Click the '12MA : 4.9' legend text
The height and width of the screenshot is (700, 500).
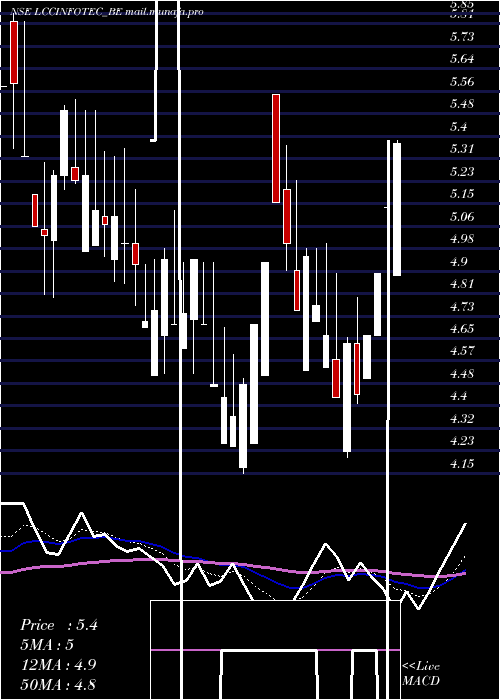tap(59, 665)
